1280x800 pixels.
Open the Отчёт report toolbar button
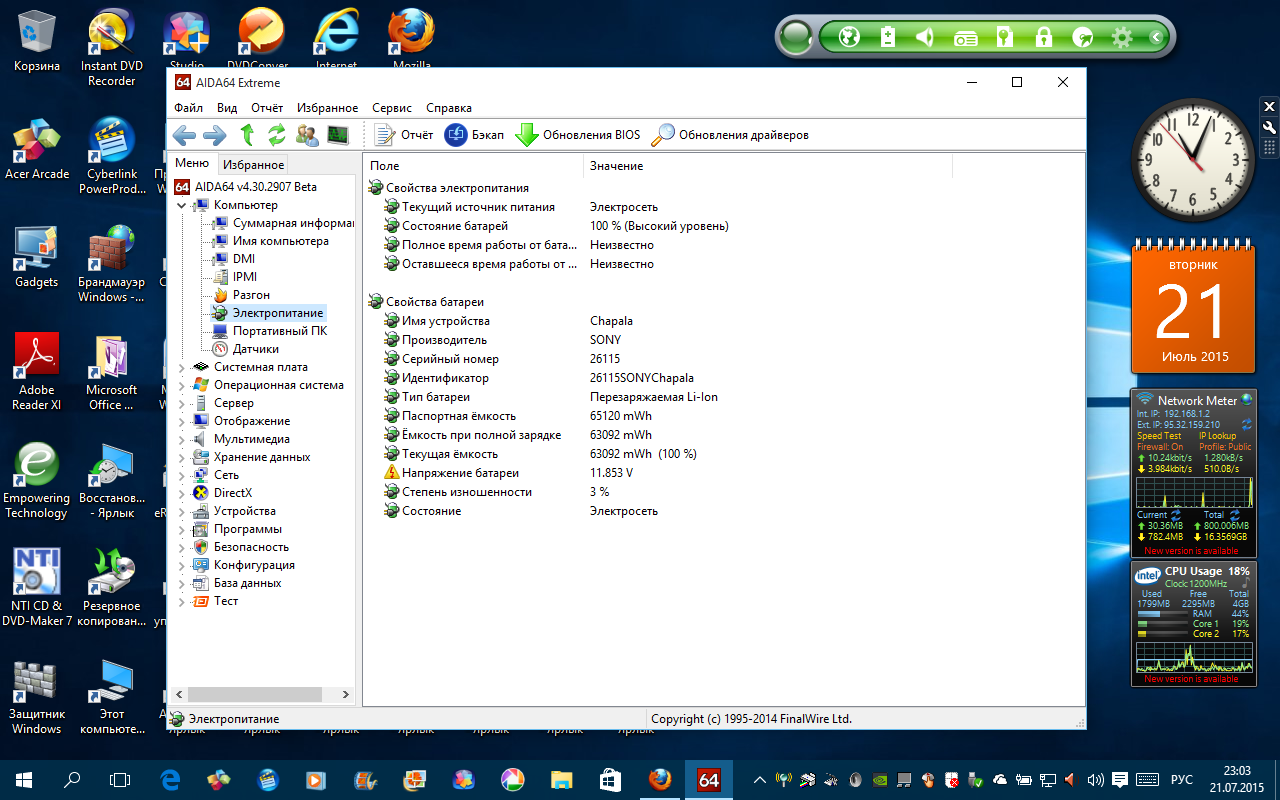coord(403,135)
